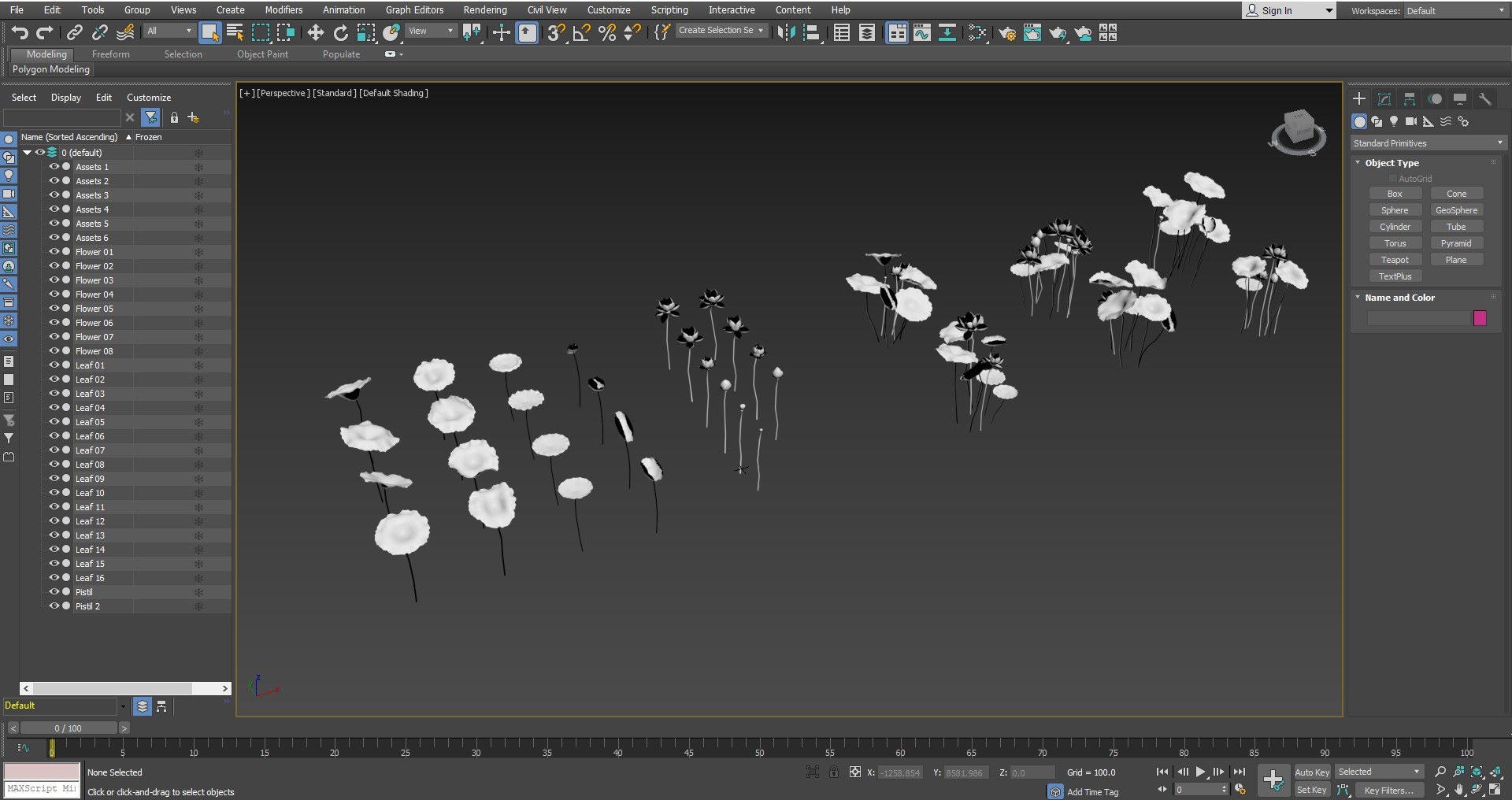Image resolution: width=1512 pixels, height=800 pixels.
Task: Click the Cylinder primitive button
Action: coord(1395,227)
